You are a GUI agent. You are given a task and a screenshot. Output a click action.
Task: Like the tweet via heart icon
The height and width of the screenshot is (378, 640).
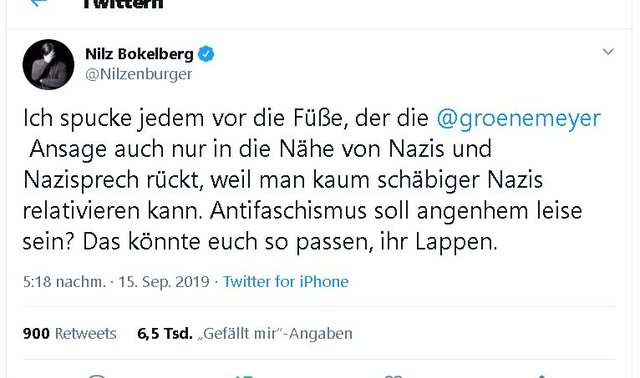coord(393,376)
